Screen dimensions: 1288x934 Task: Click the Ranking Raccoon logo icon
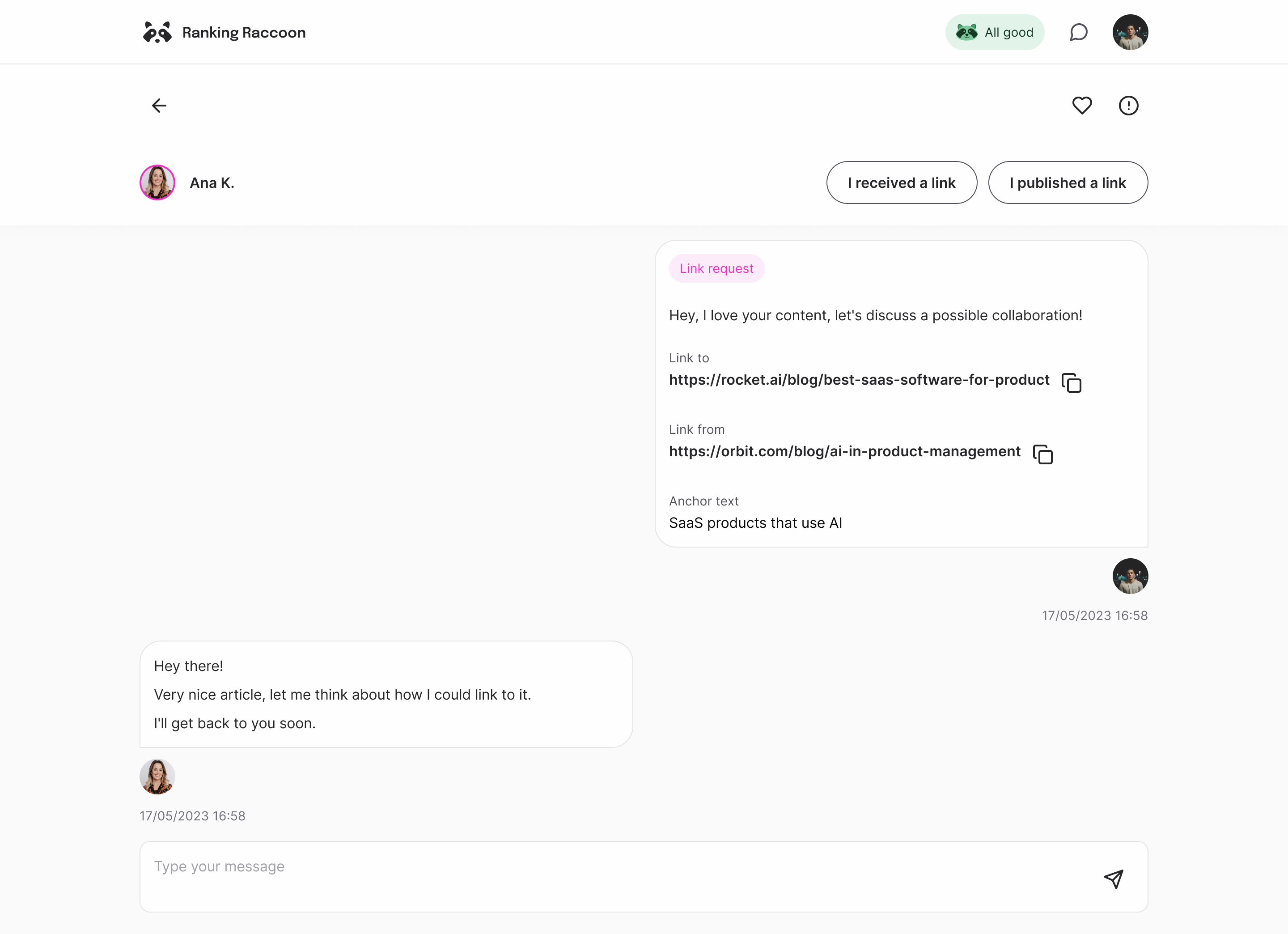[x=157, y=32]
